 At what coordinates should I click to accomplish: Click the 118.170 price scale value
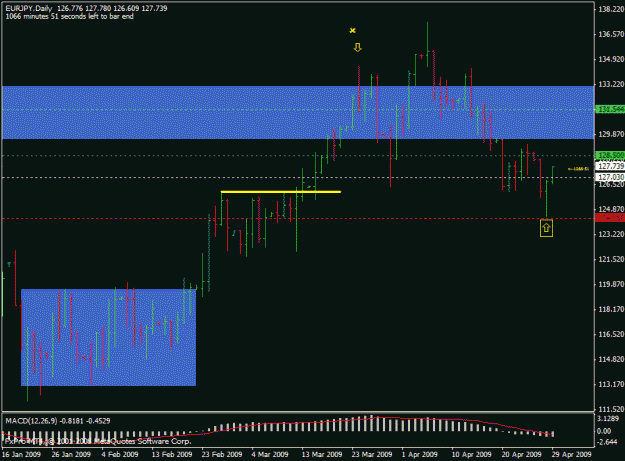[x=611, y=310]
